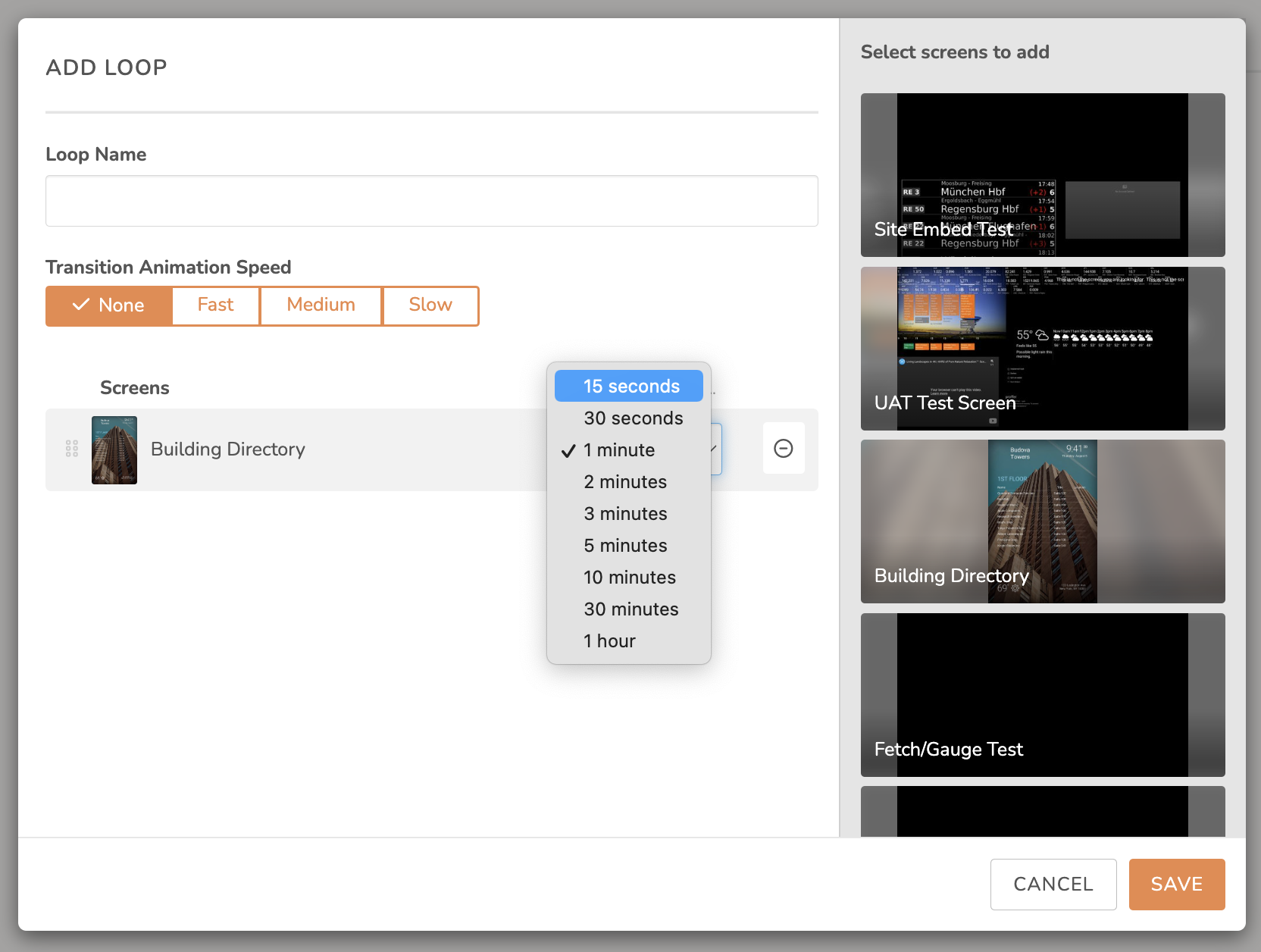This screenshot has height=952, width=1261.
Task: Cancel the Add Loop dialog
Action: (1053, 884)
